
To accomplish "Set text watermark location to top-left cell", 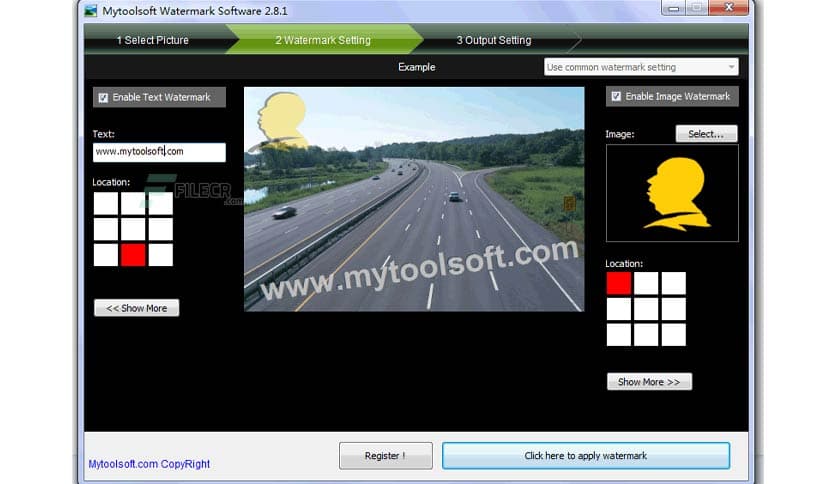I will point(106,203).
